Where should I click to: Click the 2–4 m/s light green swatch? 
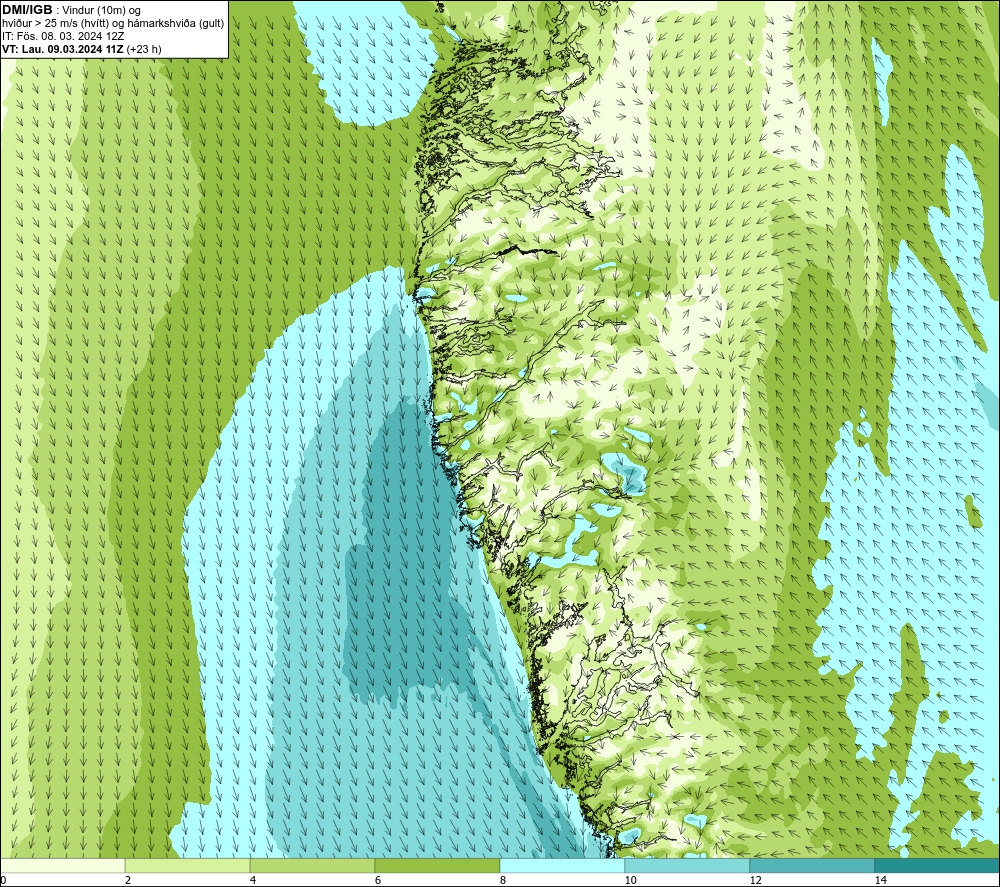coord(188,865)
